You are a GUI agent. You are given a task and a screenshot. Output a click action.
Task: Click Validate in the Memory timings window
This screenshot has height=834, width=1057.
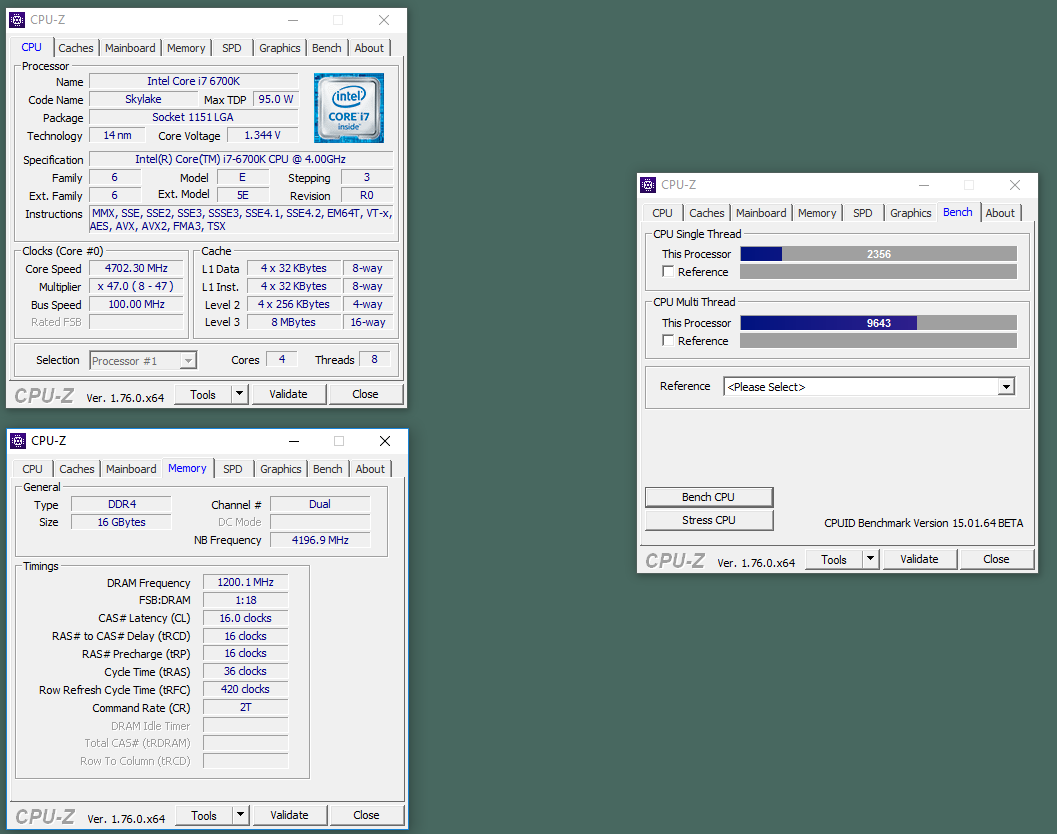click(290, 815)
